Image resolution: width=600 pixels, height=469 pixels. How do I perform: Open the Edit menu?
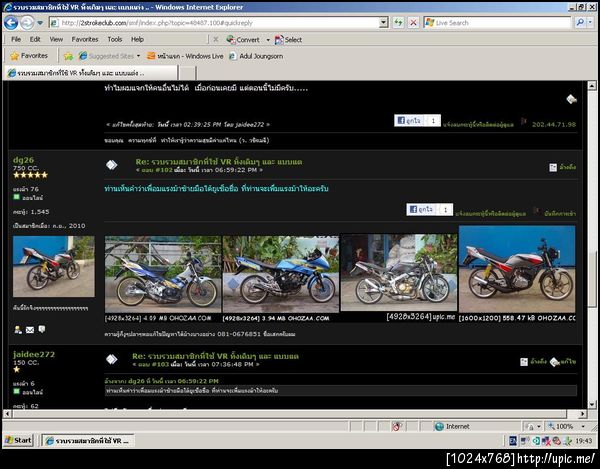[35, 39]
